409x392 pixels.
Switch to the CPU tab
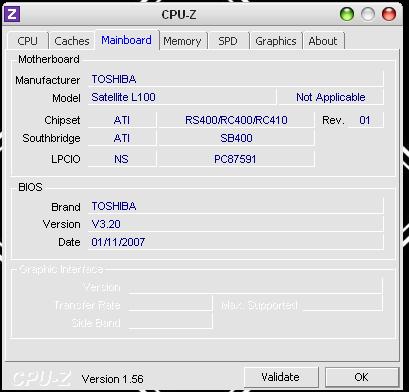[x=27, y=41]
